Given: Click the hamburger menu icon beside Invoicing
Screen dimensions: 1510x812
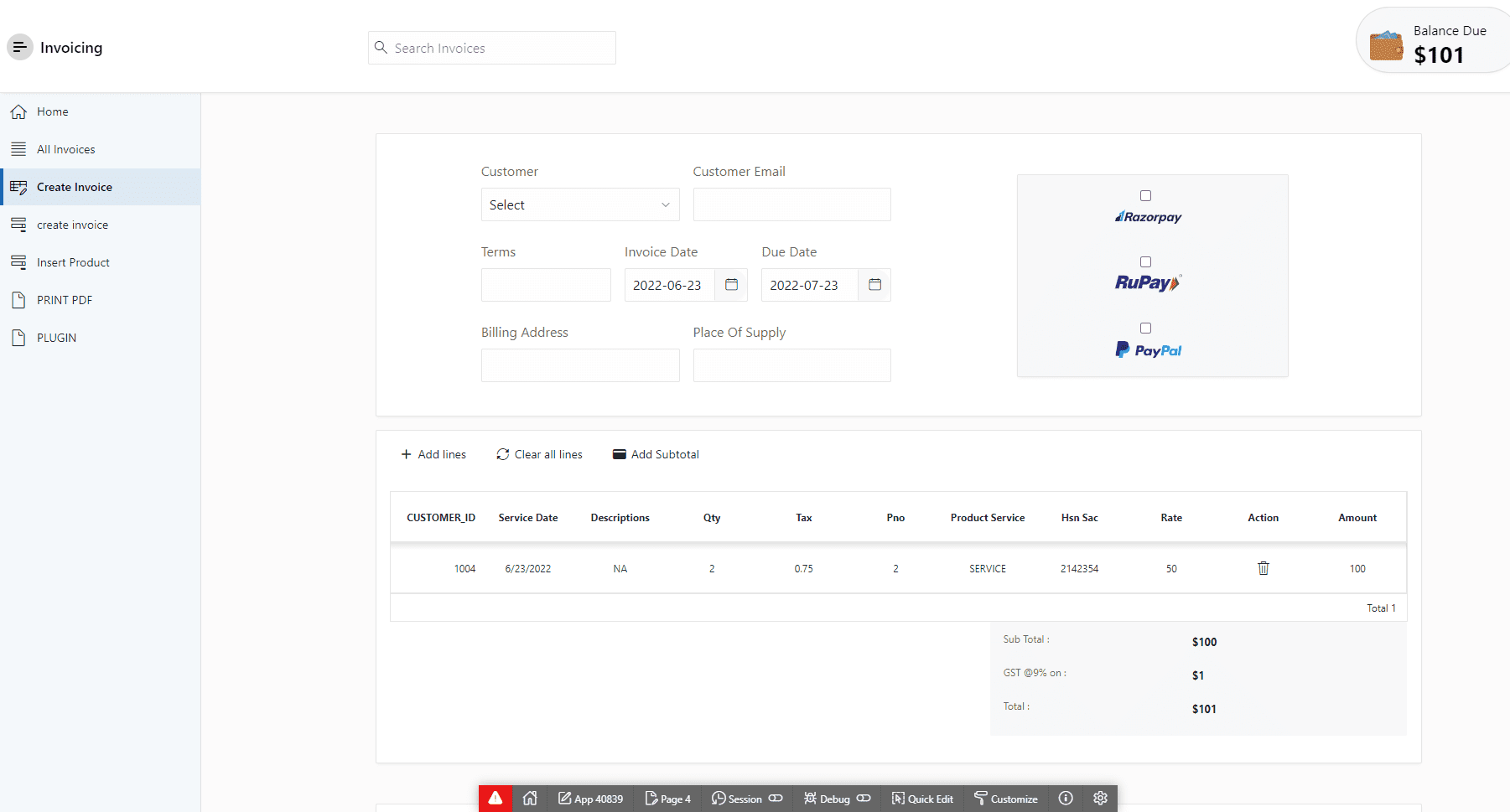Looking at the screenshot, I should (x=20, y=48).
